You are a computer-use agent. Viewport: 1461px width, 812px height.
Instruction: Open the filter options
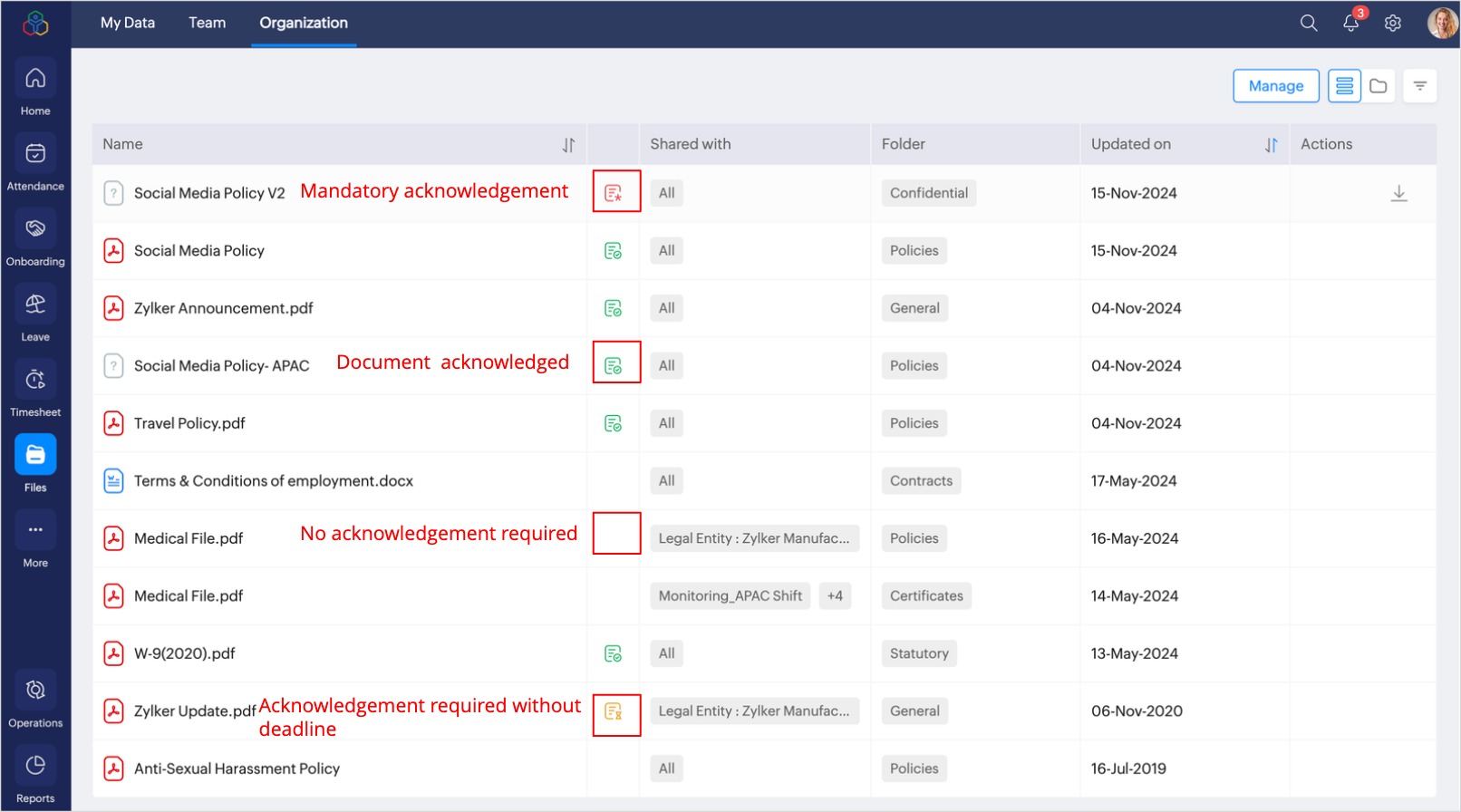tap(1419, 86)
